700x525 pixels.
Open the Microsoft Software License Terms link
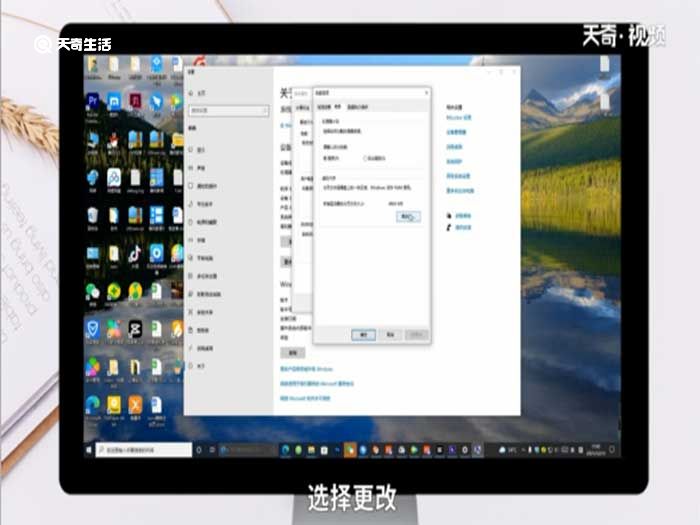(305, 398)
